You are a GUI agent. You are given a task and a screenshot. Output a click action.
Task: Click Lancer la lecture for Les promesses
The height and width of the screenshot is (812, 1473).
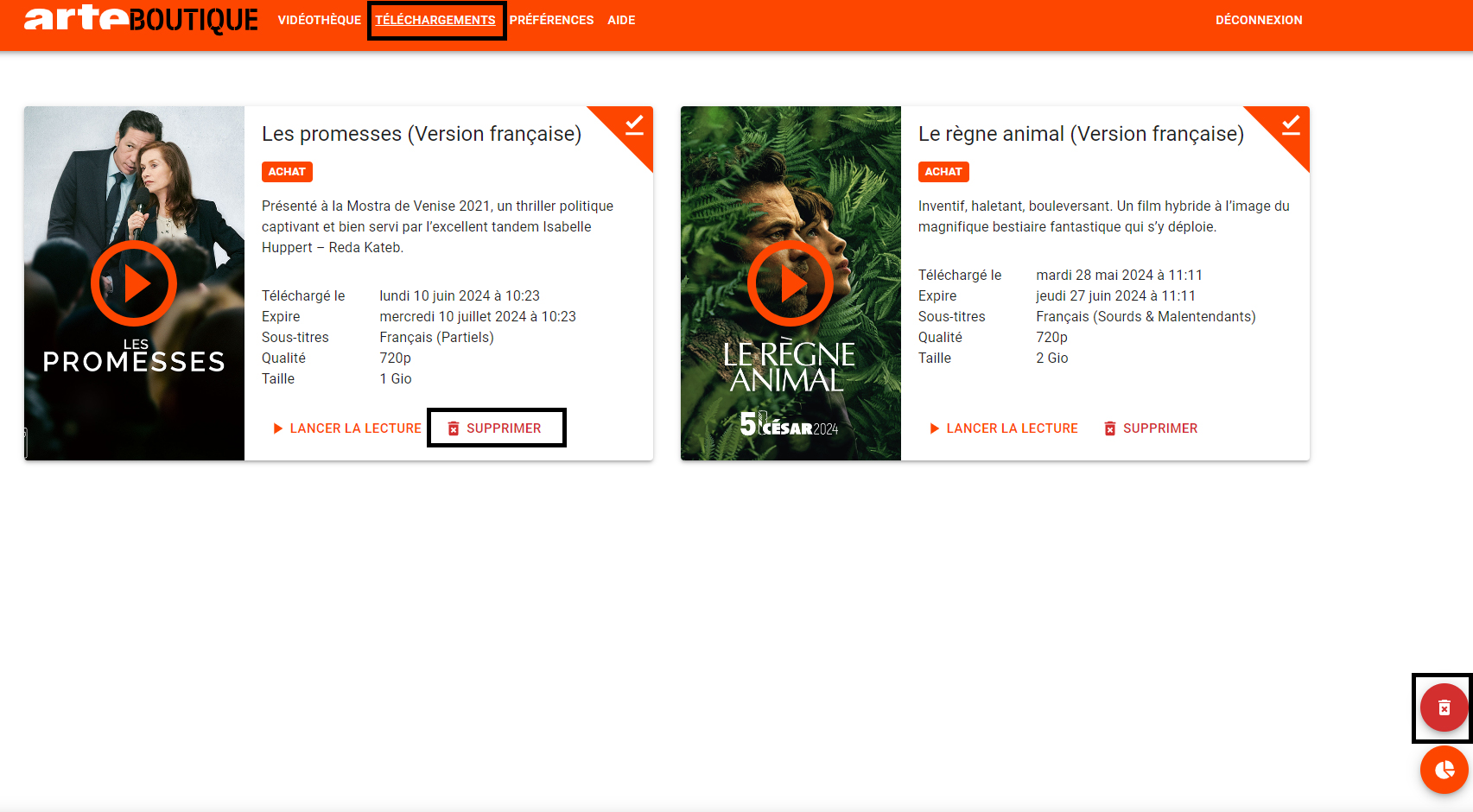tap(346, 428)
